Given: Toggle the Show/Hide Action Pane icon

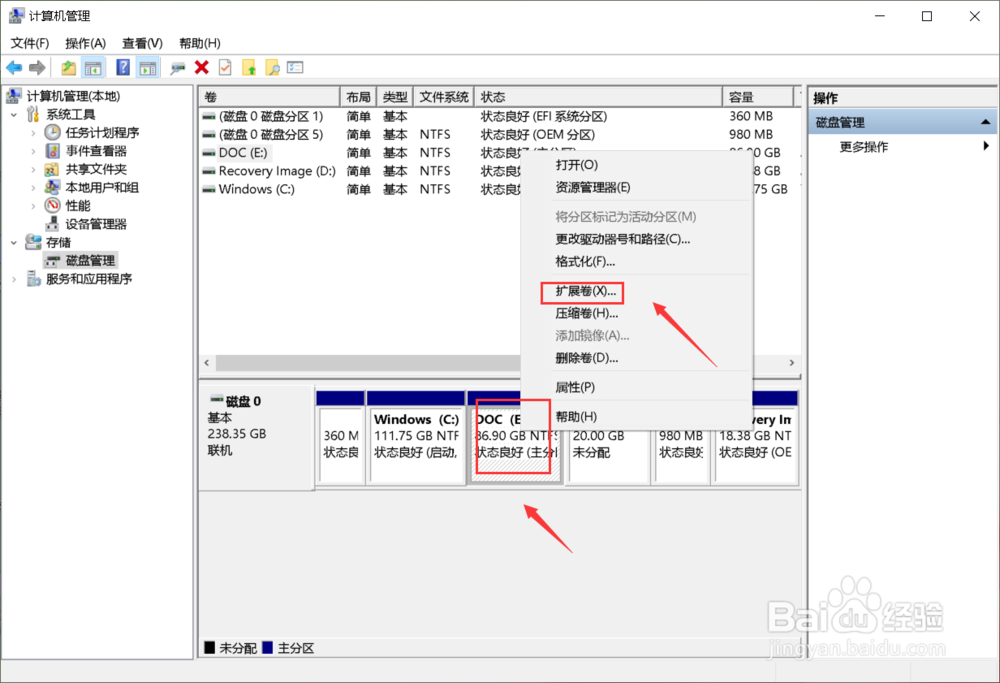Looking at the screenshot, I should click(148, 68).
